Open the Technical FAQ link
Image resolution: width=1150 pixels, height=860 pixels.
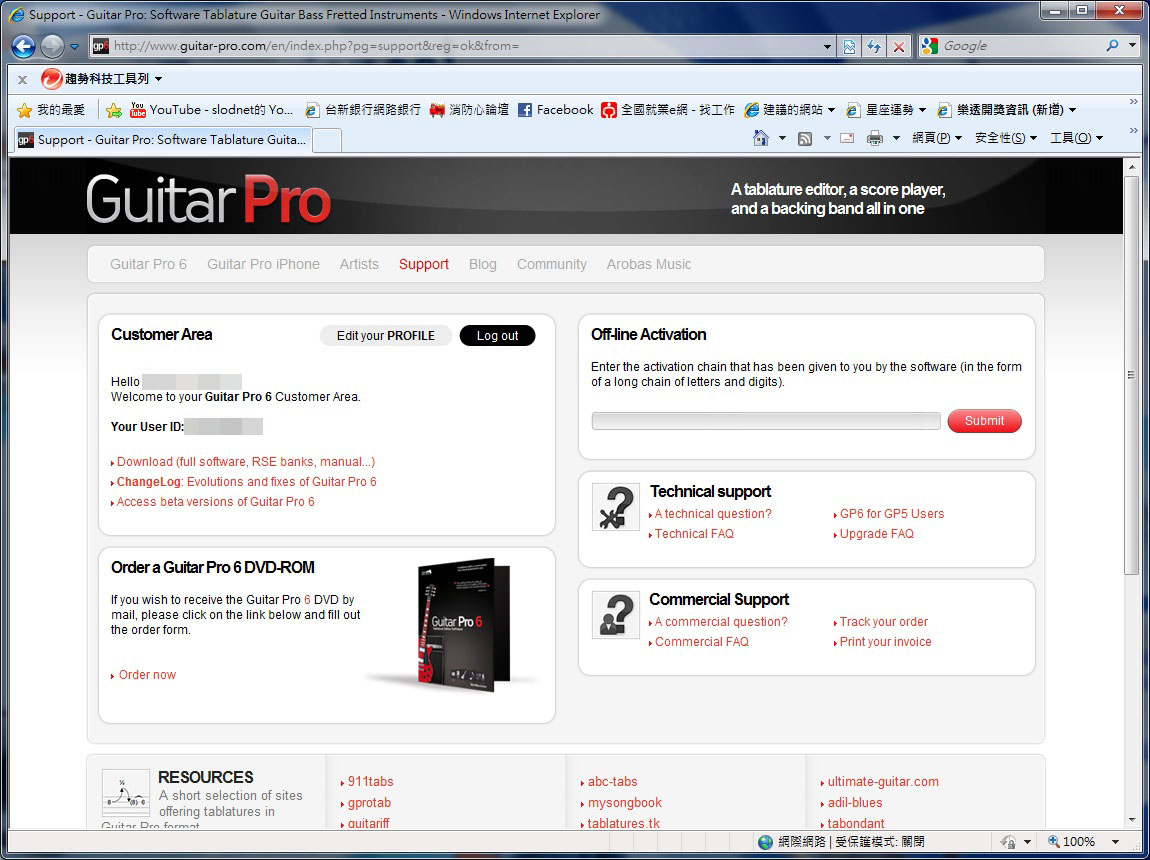click(694, 534)
